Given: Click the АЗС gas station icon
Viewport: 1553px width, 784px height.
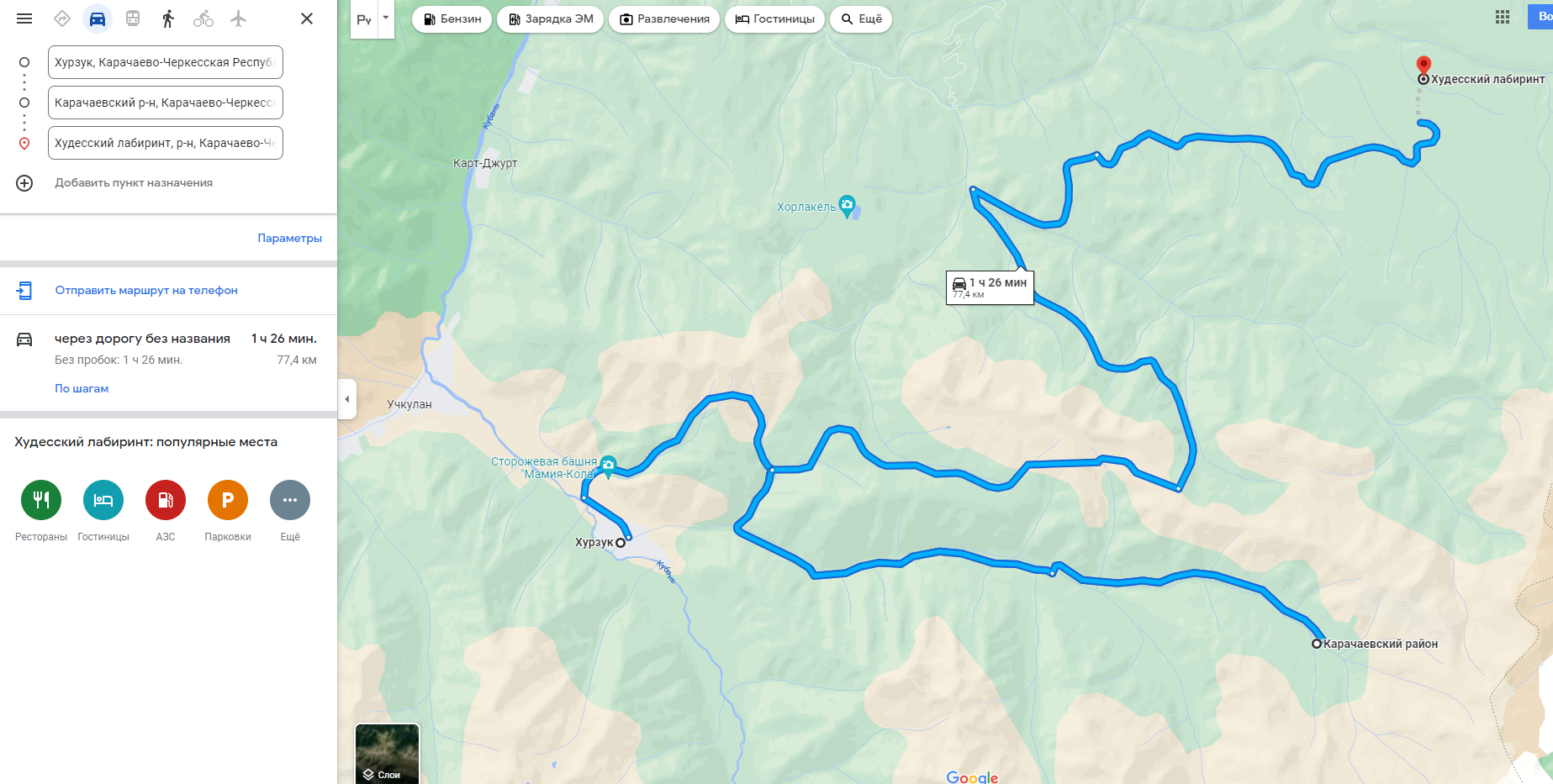Looking at the screenshot, I should [166, 500].
